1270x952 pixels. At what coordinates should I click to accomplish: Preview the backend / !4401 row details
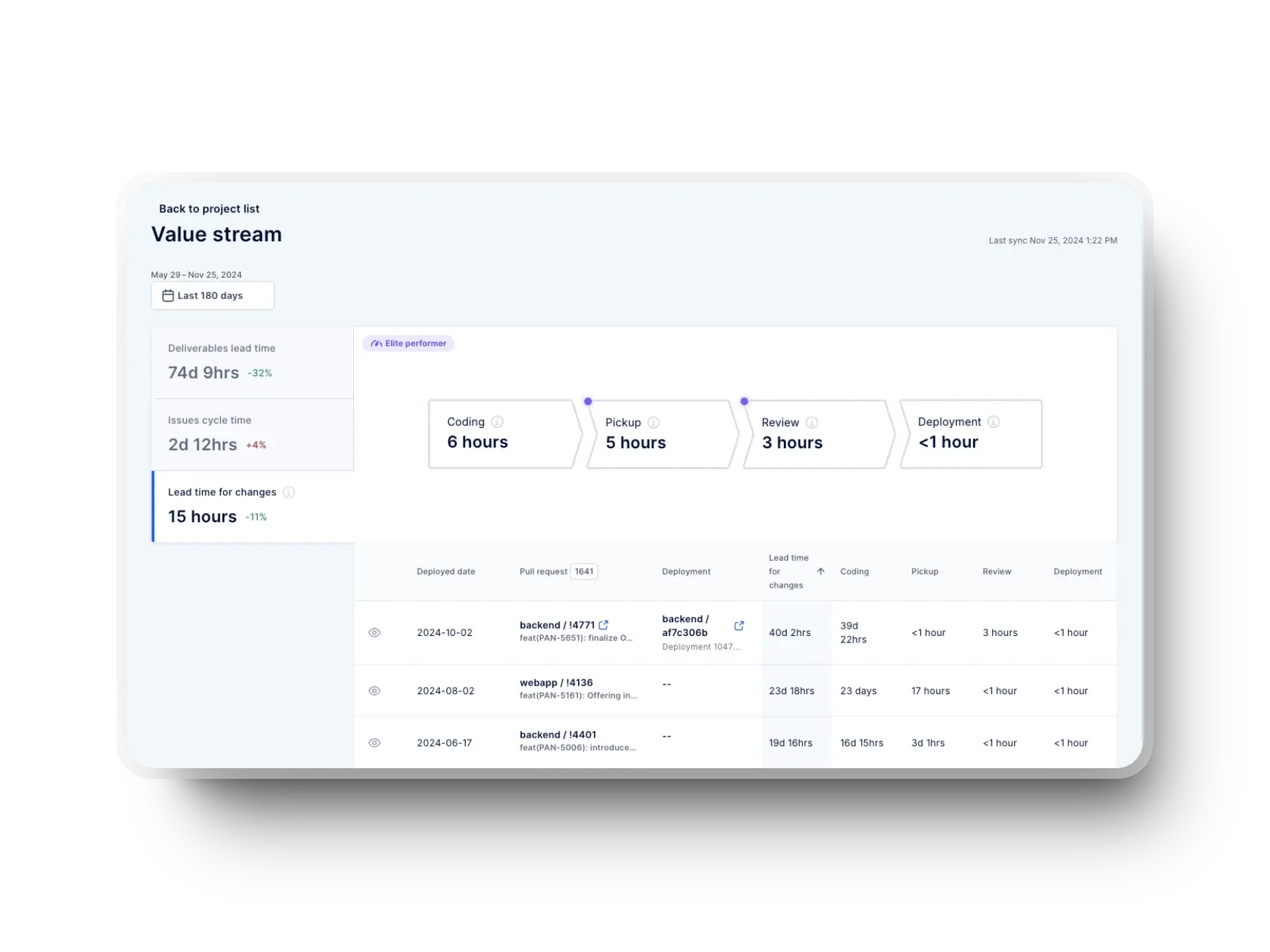pyautogui.click(x=374, y=742)
